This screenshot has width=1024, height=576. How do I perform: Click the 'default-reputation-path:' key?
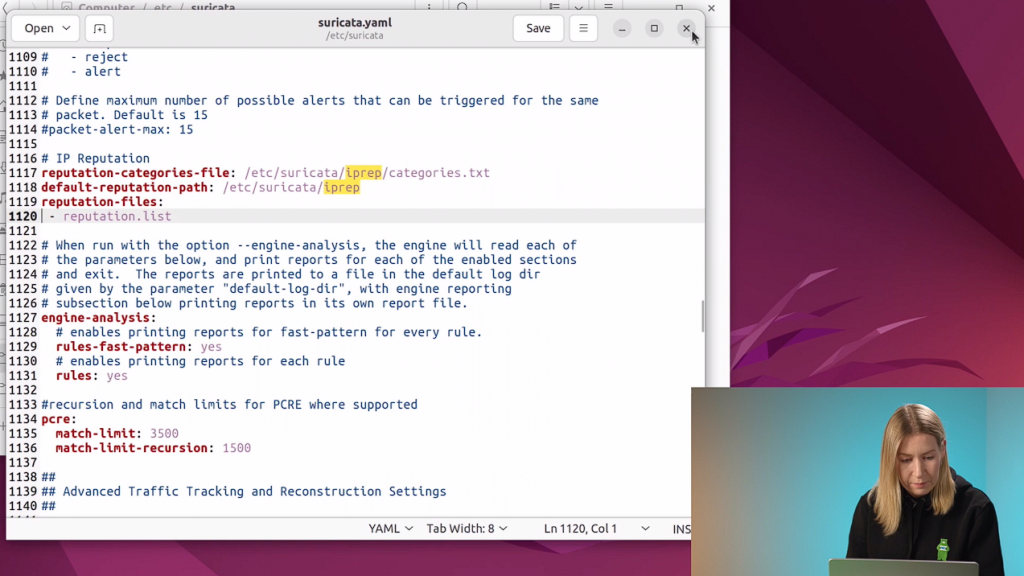pyautogui.click(x=128, y=187)
